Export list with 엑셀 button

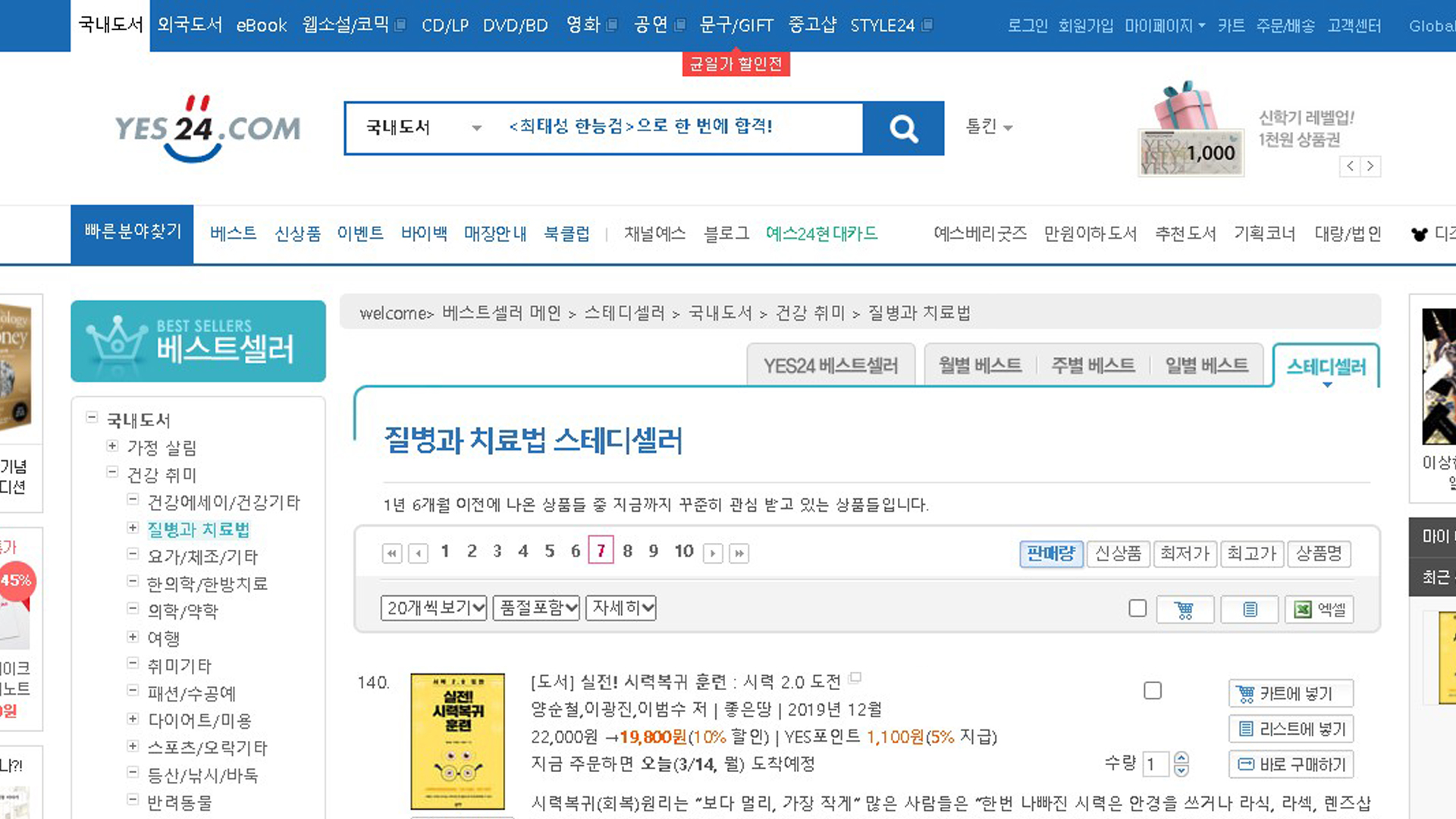pos(1319,610)
